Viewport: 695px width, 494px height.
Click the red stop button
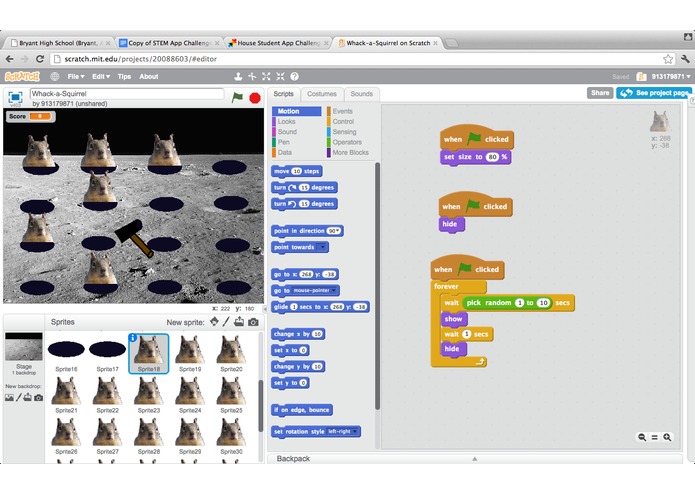pyautogui.click(x=255, y=97)
